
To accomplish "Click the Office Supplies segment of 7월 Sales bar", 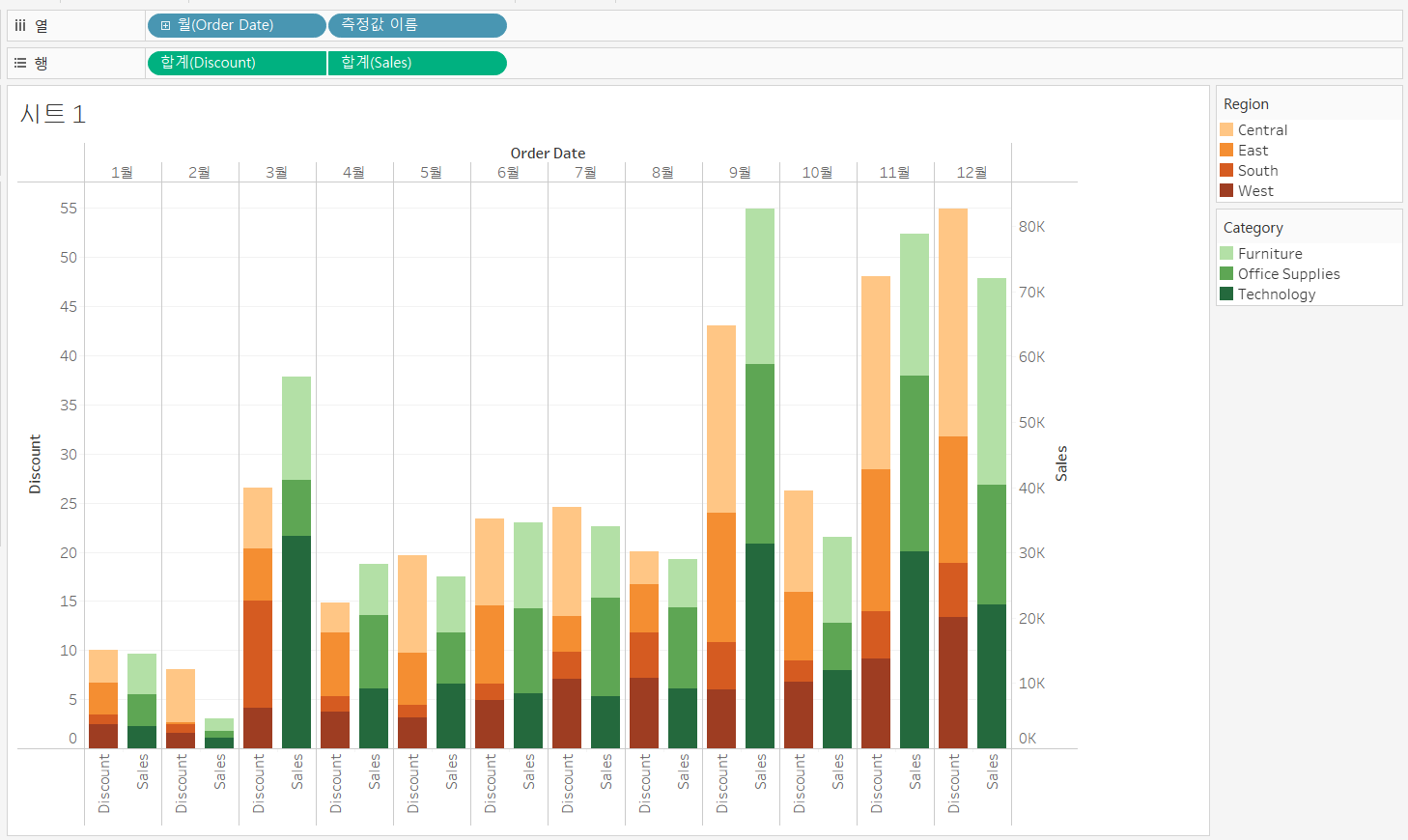I will 605,647.
